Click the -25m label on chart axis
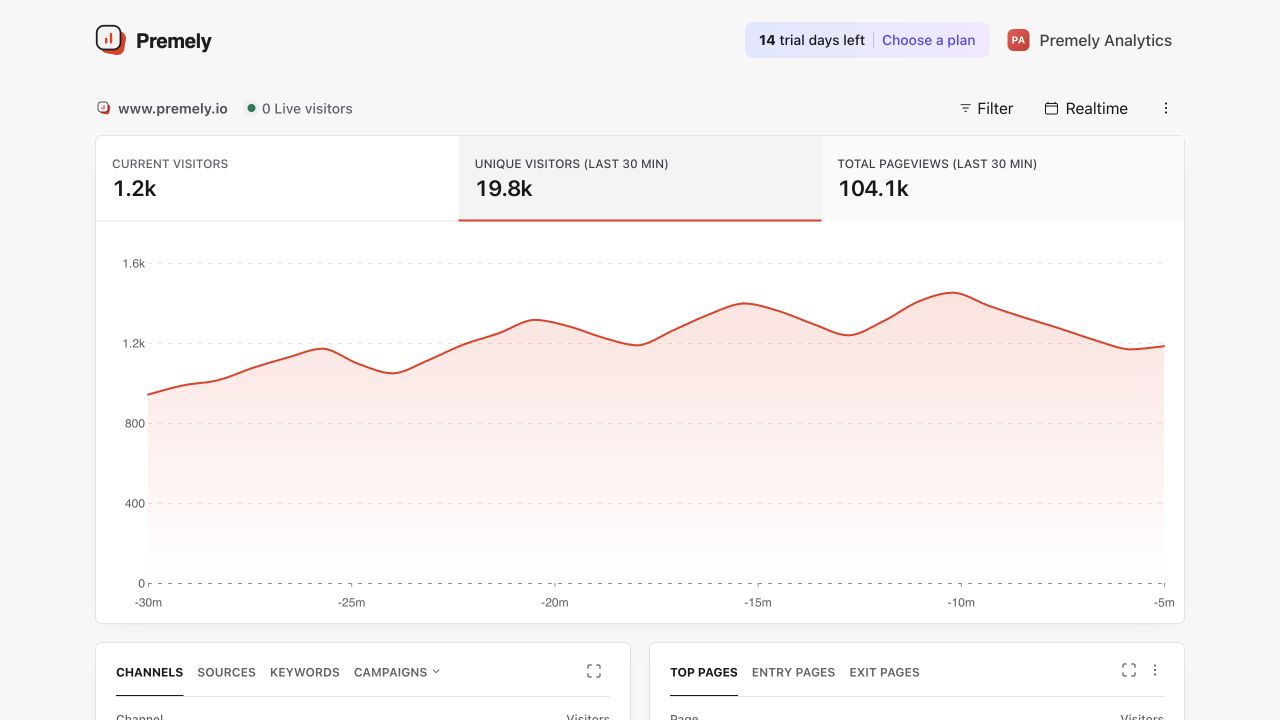Screen dimensions: 1280x720 click(351, 602)
